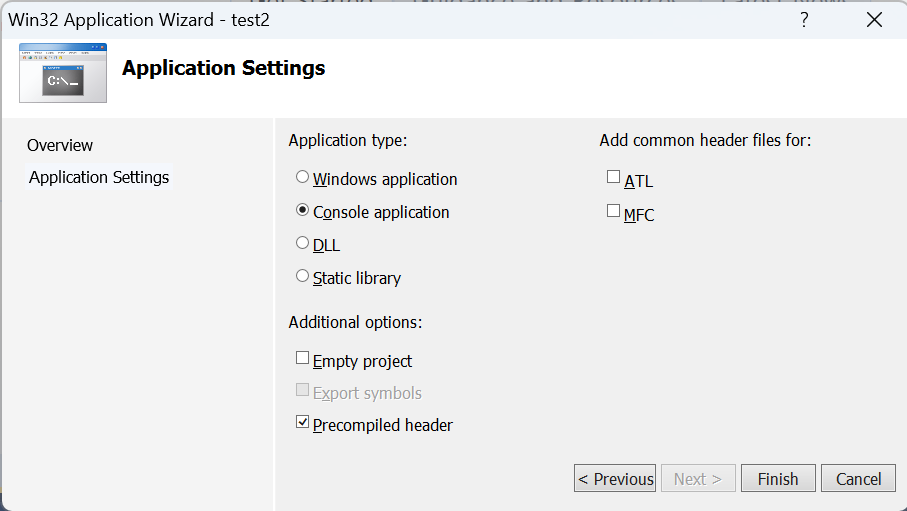Cancel the Win32 Application Wizard
This screenshot has width=907, height=511.
(858, 479)
